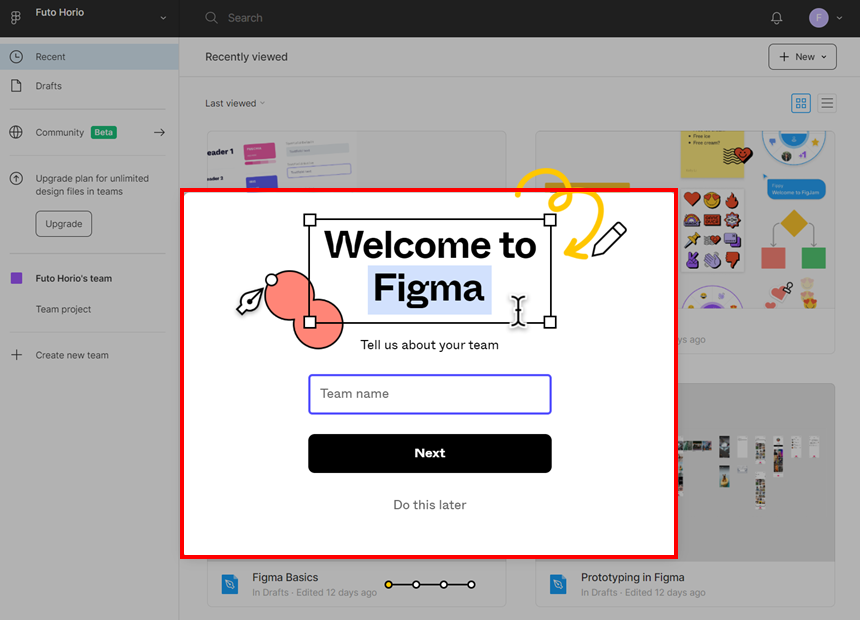Open Prototyping in Figma file

click(x=632, y=577)
